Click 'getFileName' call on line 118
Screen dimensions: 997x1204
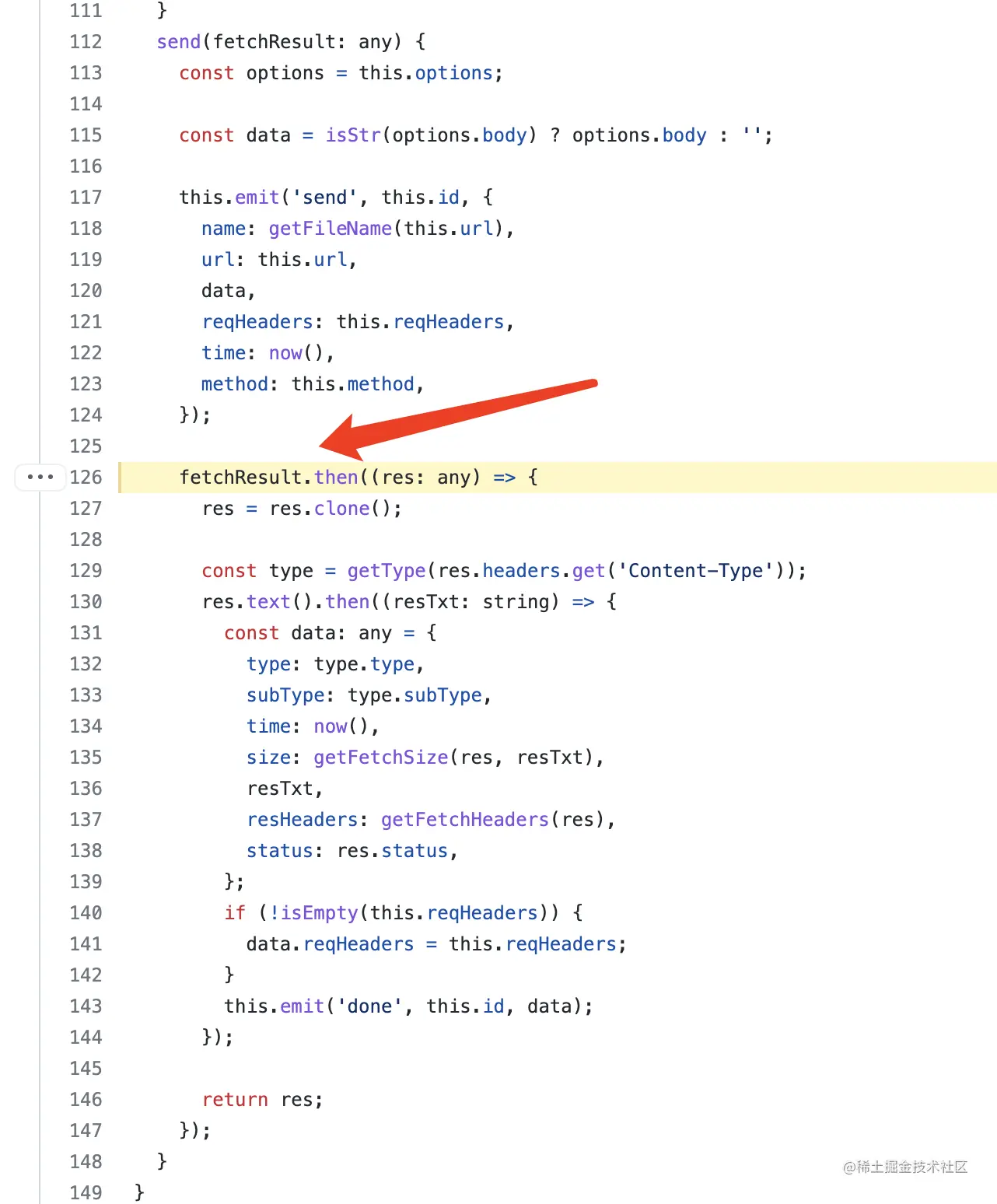pyautogui.click(x=330, y=228)
